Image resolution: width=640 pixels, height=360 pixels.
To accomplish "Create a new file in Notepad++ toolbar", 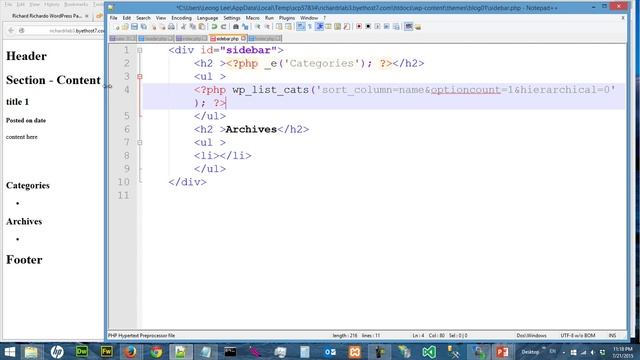I will tap(116, 27).
